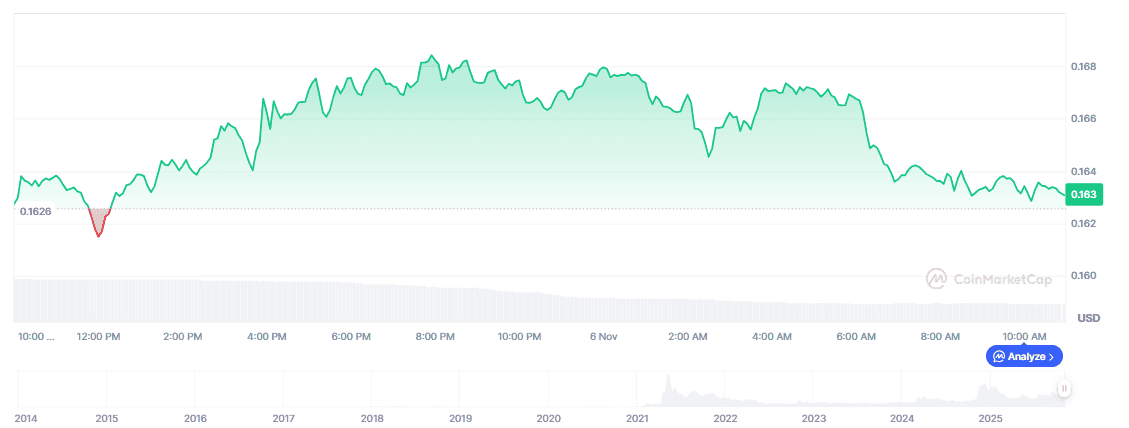Viewport: 1129px width, 428px height.
Task: Click the 8:00 PM time axis label
Action: coord(435,336)
